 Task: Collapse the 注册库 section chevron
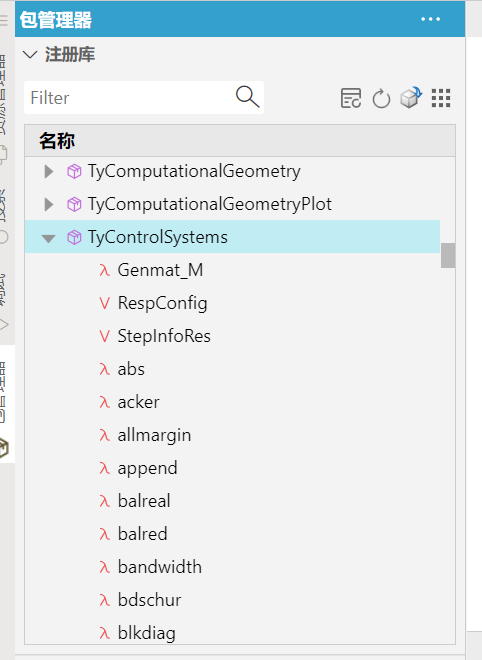(30, 55)
